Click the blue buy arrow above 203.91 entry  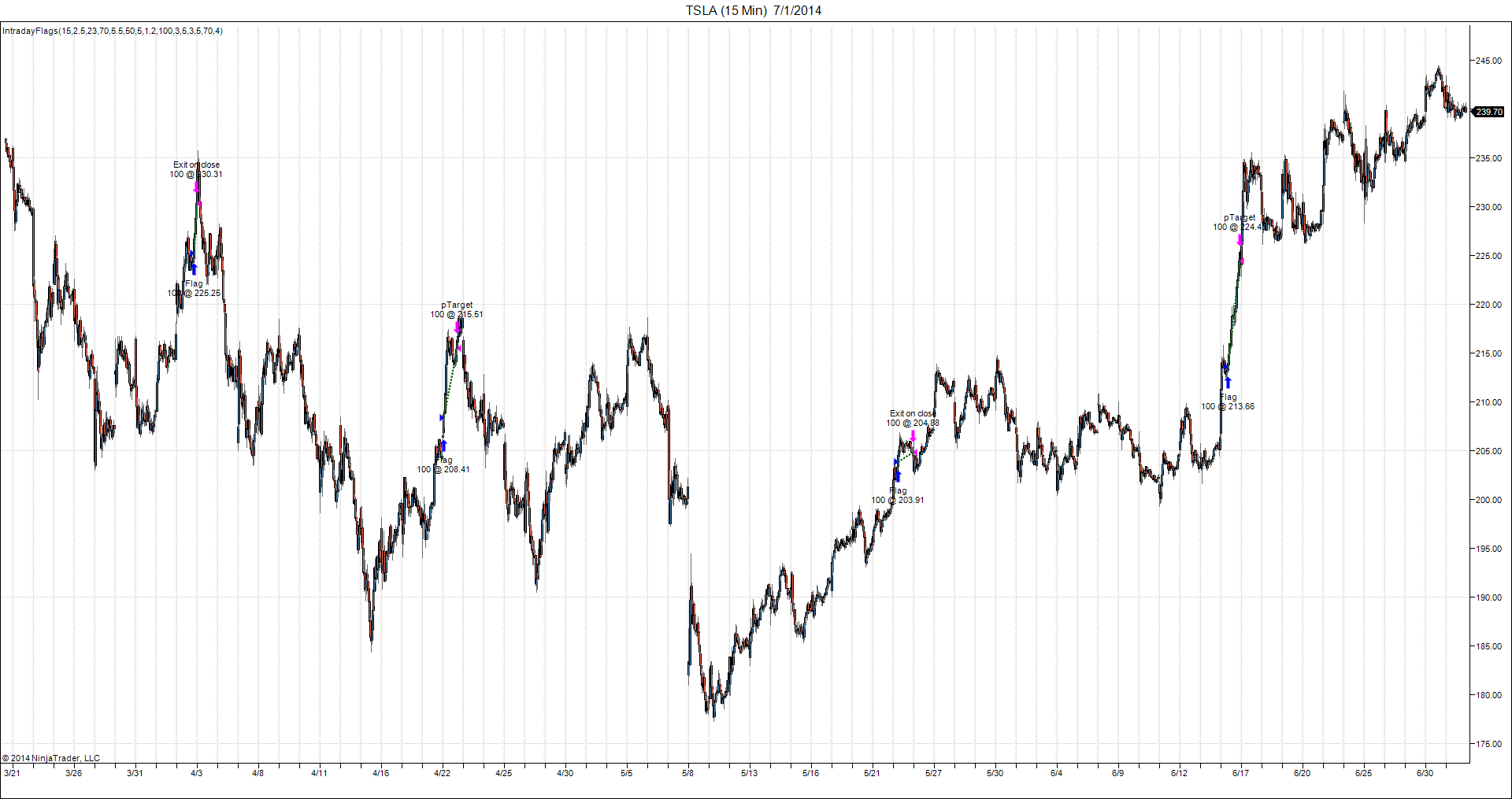(897, 476)
